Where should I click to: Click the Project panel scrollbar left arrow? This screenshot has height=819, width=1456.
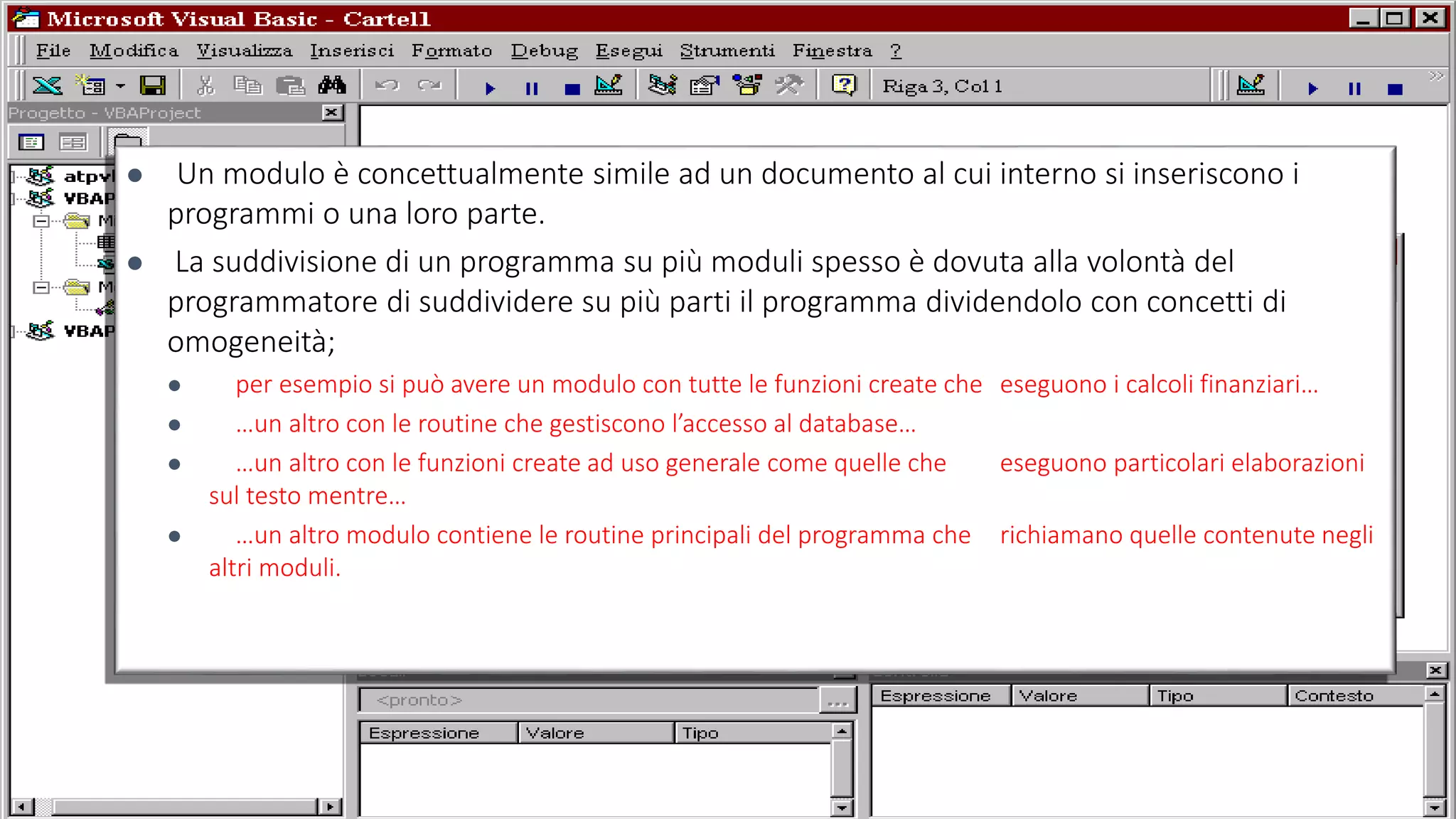click(x=22, y=806)
